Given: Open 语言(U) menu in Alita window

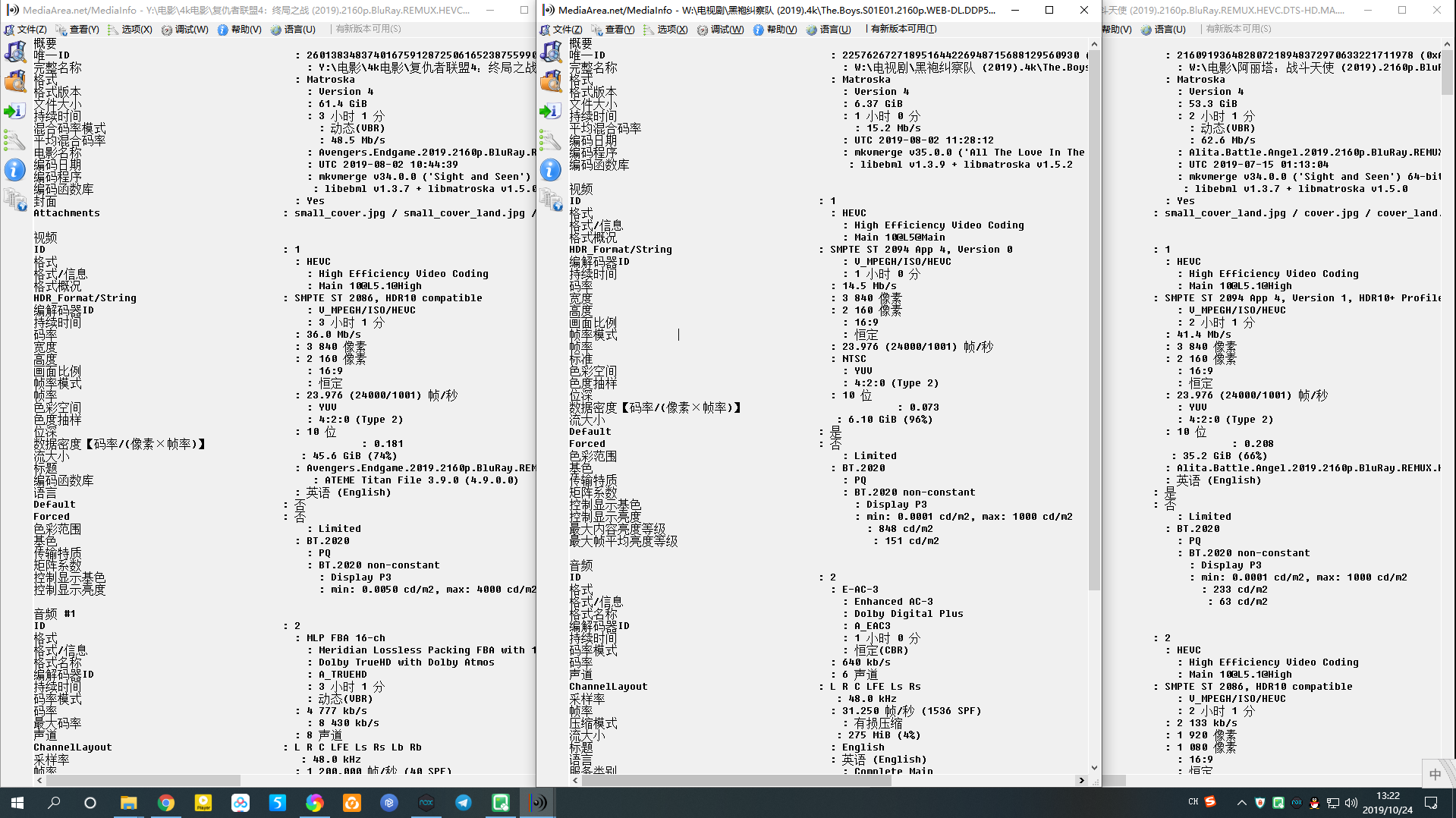Looking at the screenshot, I should click(1163, 30).
